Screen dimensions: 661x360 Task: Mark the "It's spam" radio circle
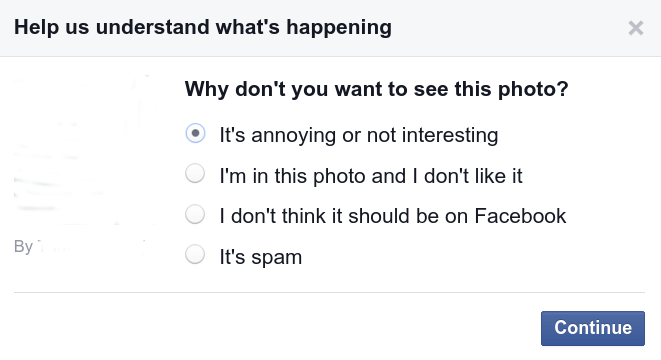tap(195, 255)
